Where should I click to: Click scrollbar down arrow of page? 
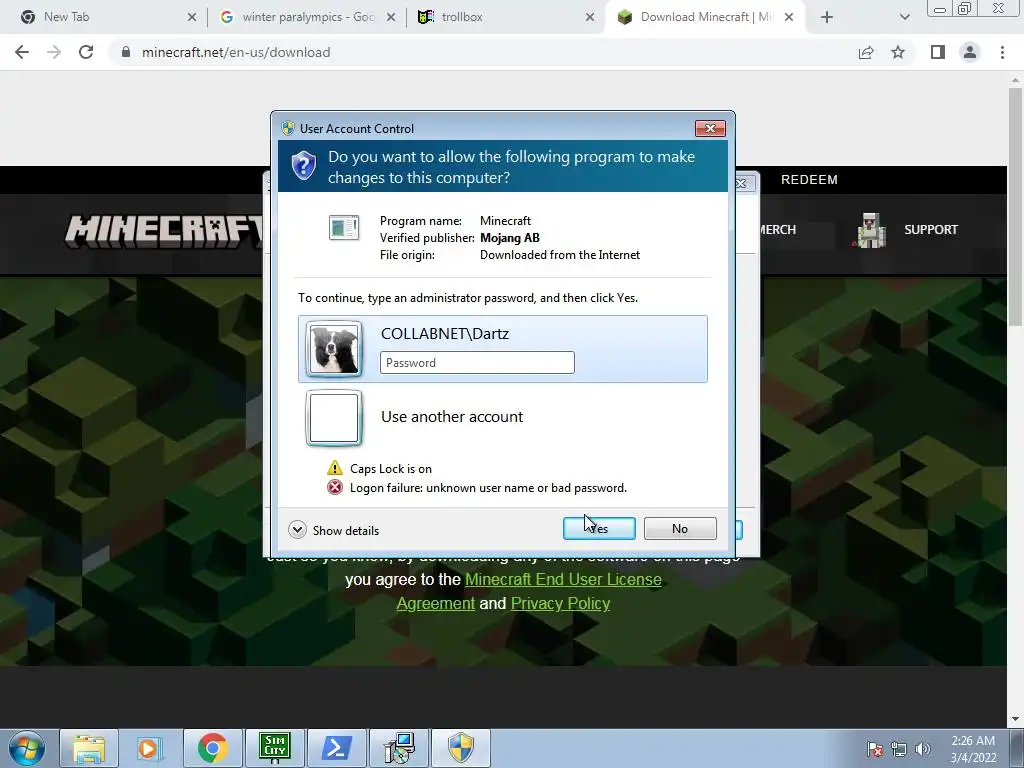click(x=1015, y=719)
